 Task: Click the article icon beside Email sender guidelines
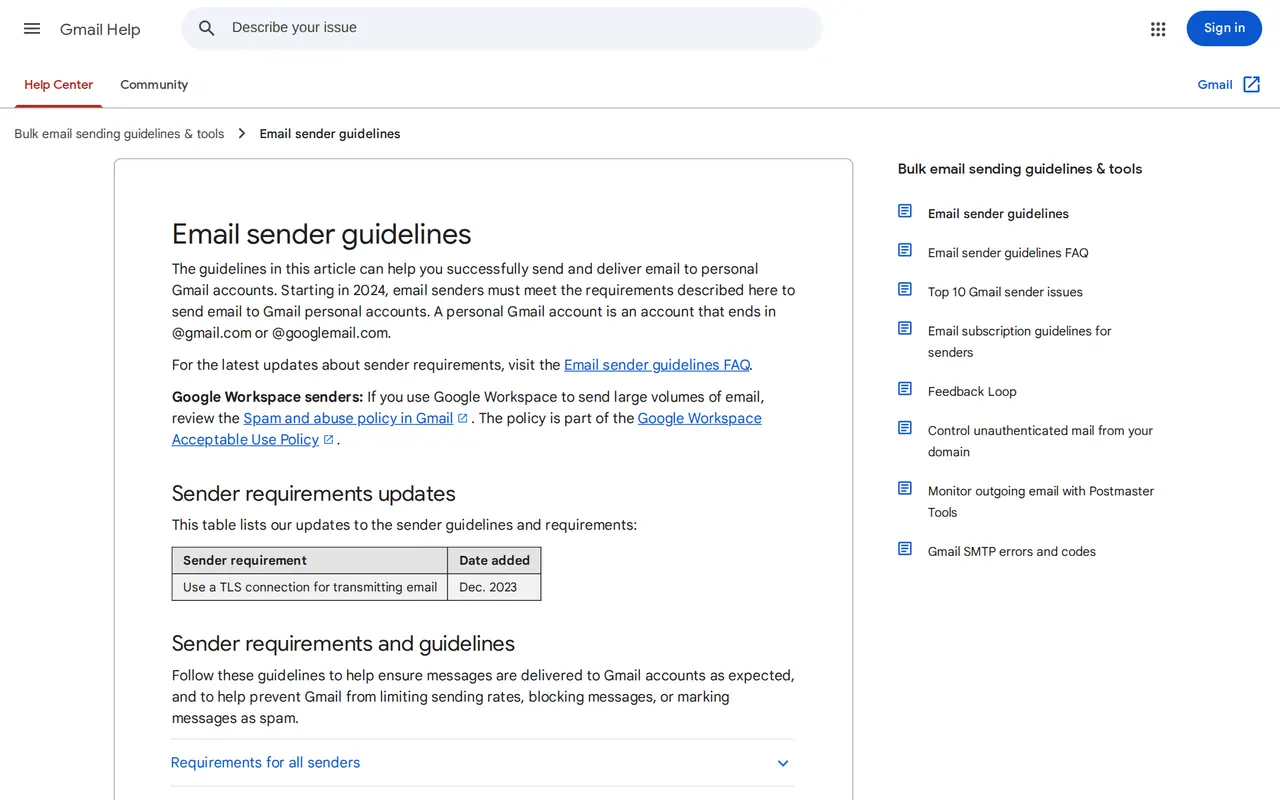coord(905,211)
